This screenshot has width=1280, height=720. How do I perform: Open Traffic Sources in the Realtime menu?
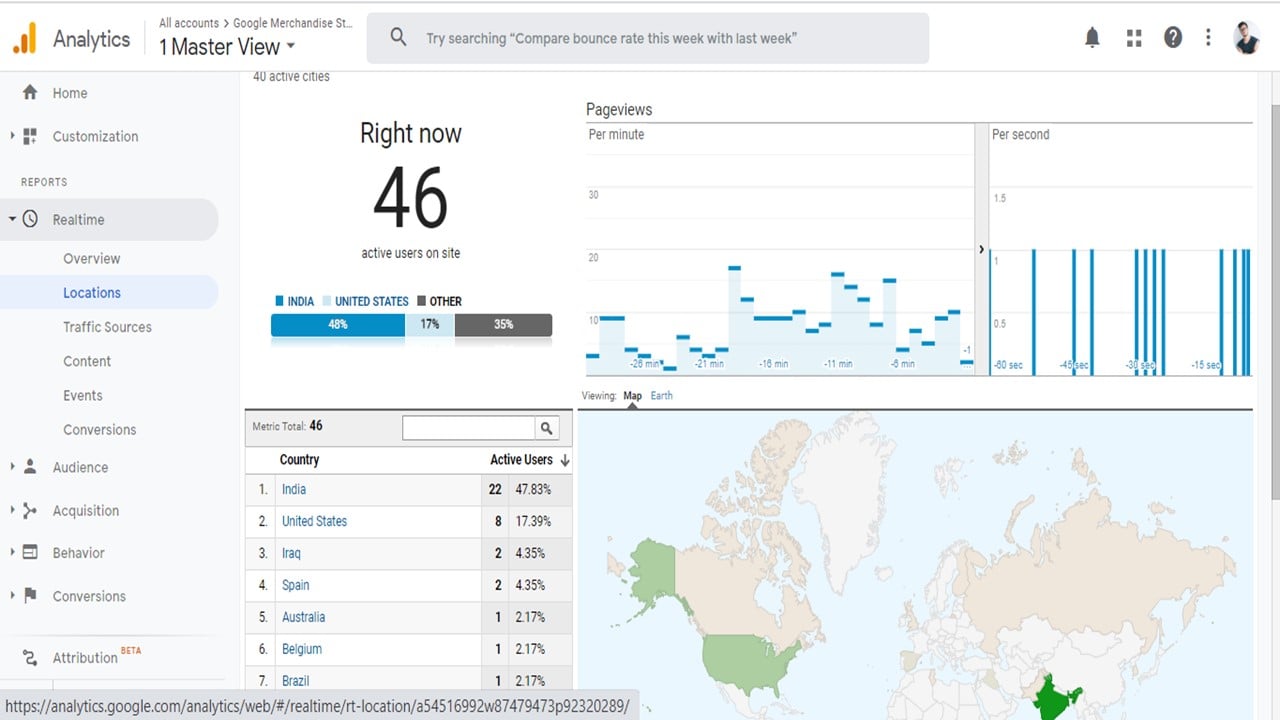[107, 327]
